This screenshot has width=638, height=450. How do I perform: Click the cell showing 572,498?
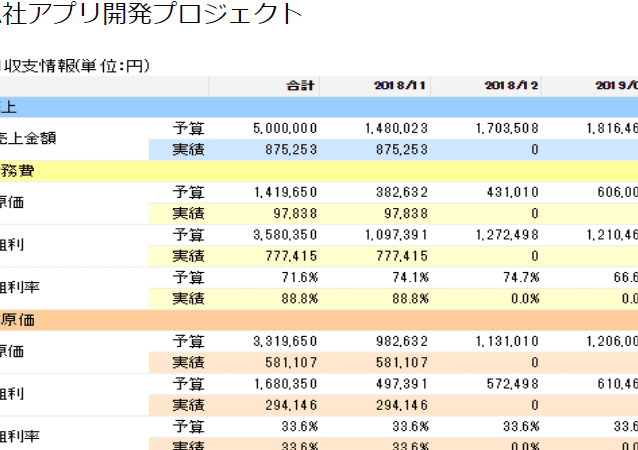pos(513,384)
